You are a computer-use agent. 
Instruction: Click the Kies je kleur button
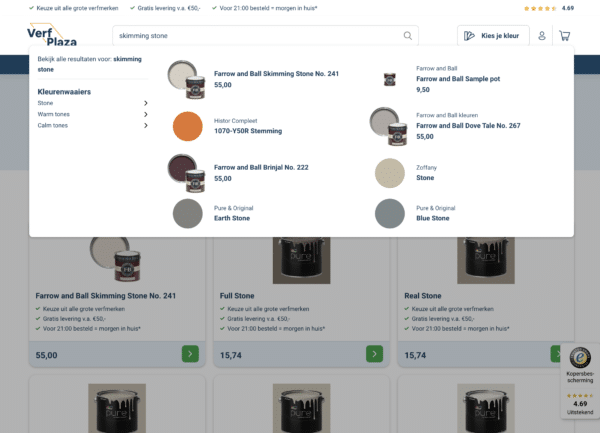493,36
